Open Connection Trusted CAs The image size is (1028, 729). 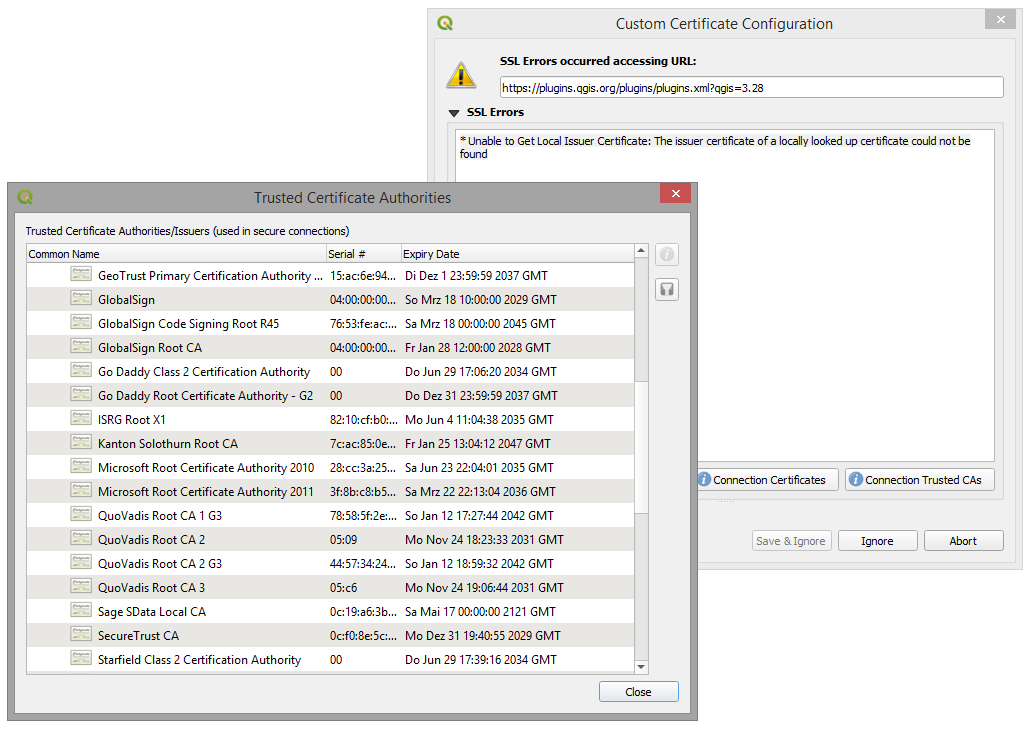tap(919, 479)
